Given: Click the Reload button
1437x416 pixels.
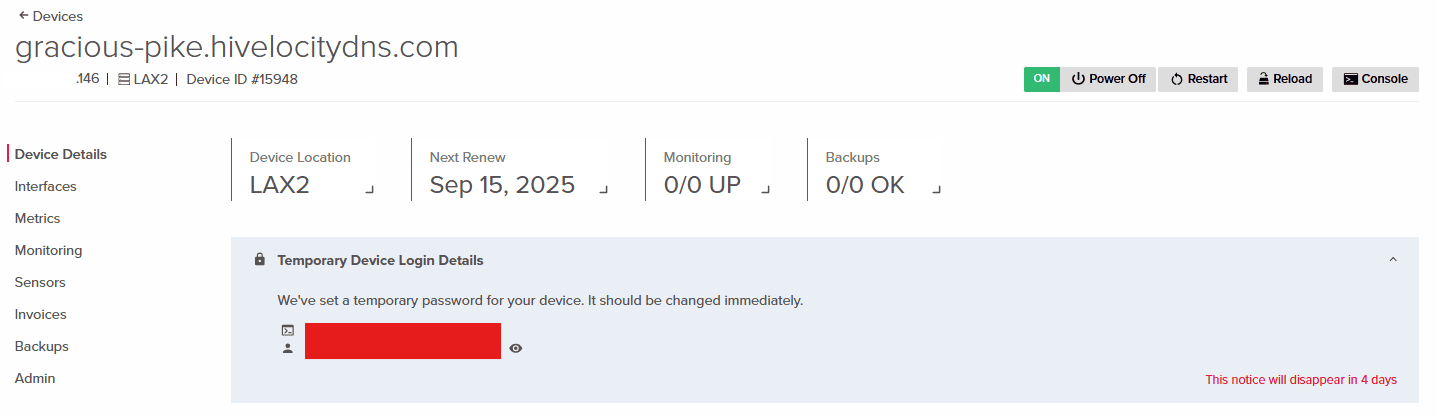Looking at the screenshot, I should point(1285,79).
